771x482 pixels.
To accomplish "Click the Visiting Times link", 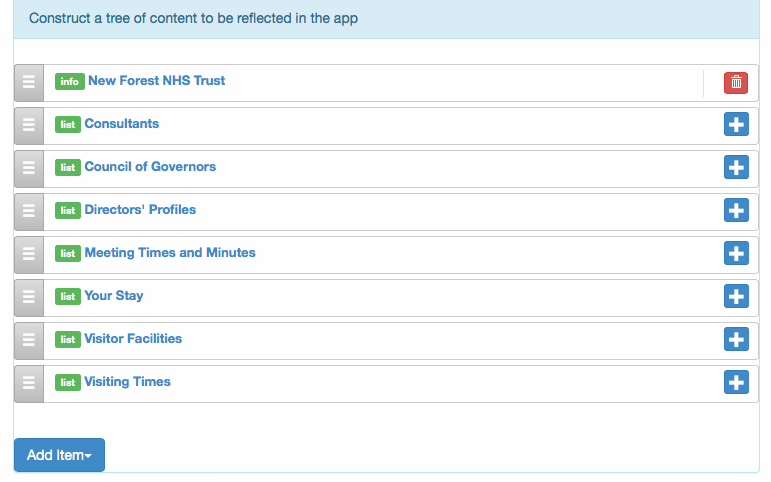I will [x=127, y=382].
